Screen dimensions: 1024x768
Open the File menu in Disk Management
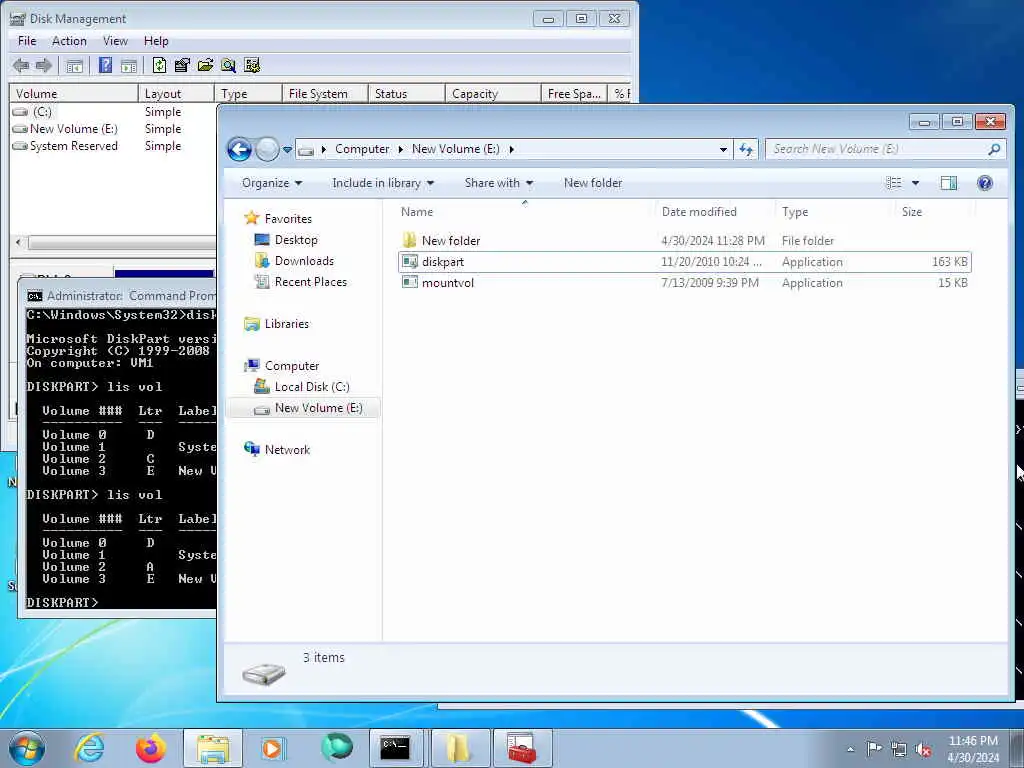click(27, 41)
